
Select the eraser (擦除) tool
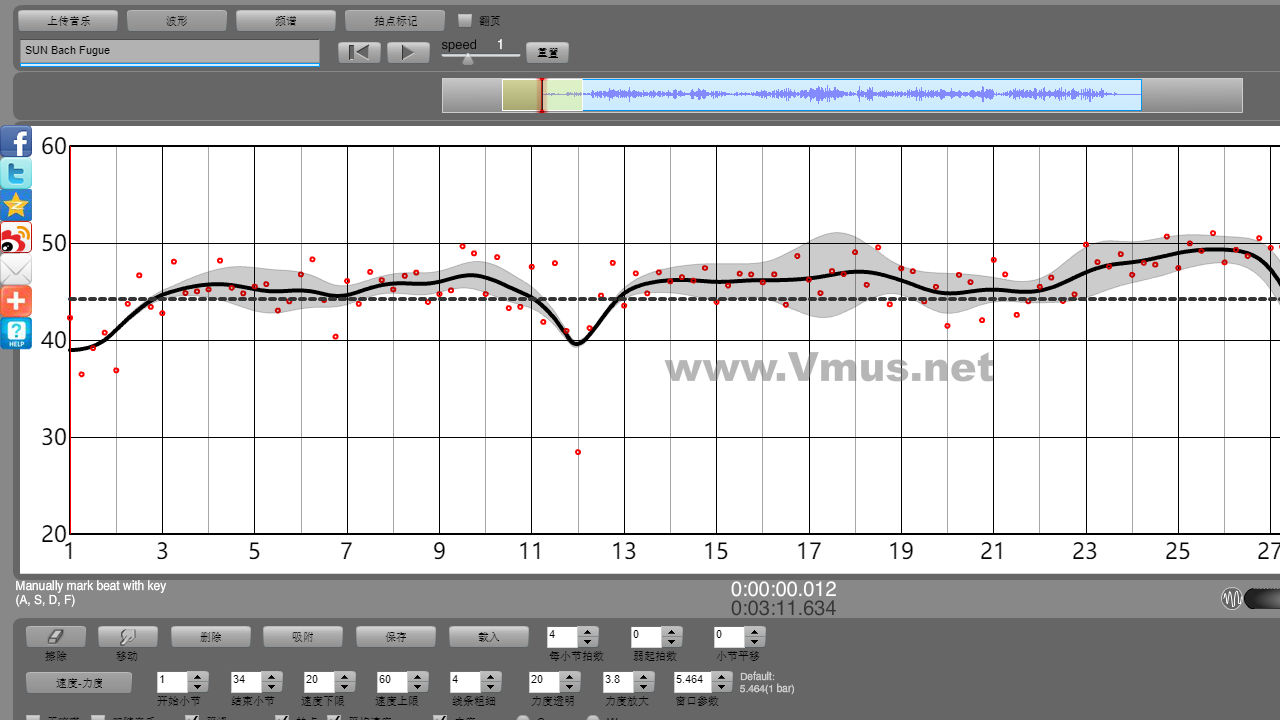[55, 636]
